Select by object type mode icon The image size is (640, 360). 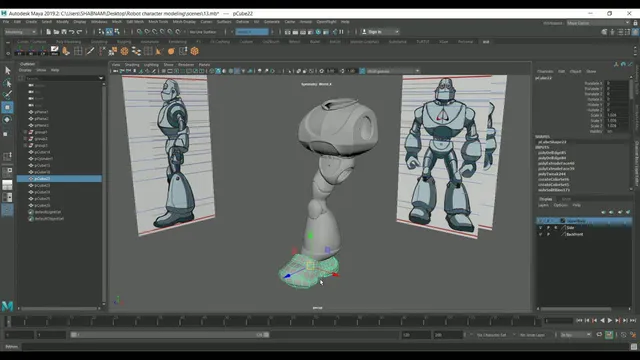pyautogui.click(x=109, y=32)
